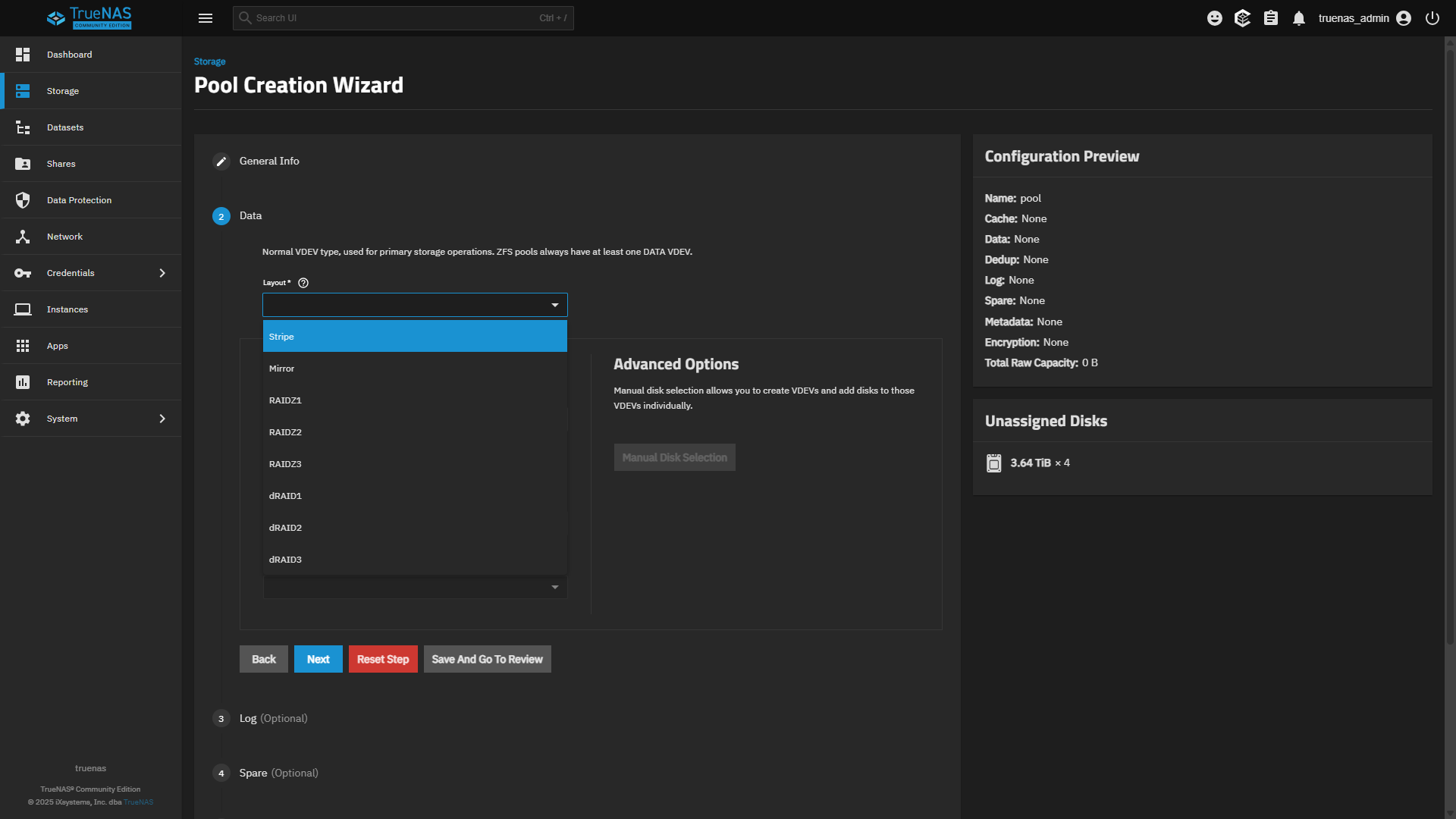
Task: Go to Data Protection page
Action: (79, 200)
